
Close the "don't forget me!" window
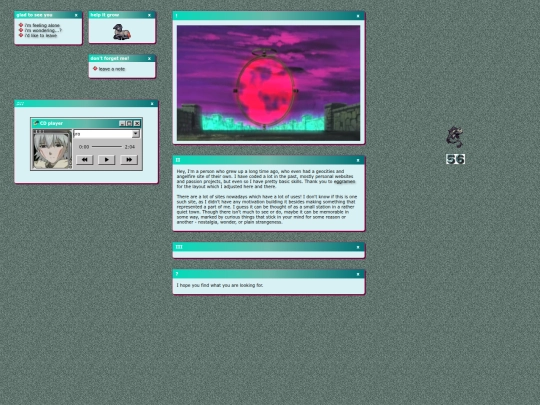[149, 59]
